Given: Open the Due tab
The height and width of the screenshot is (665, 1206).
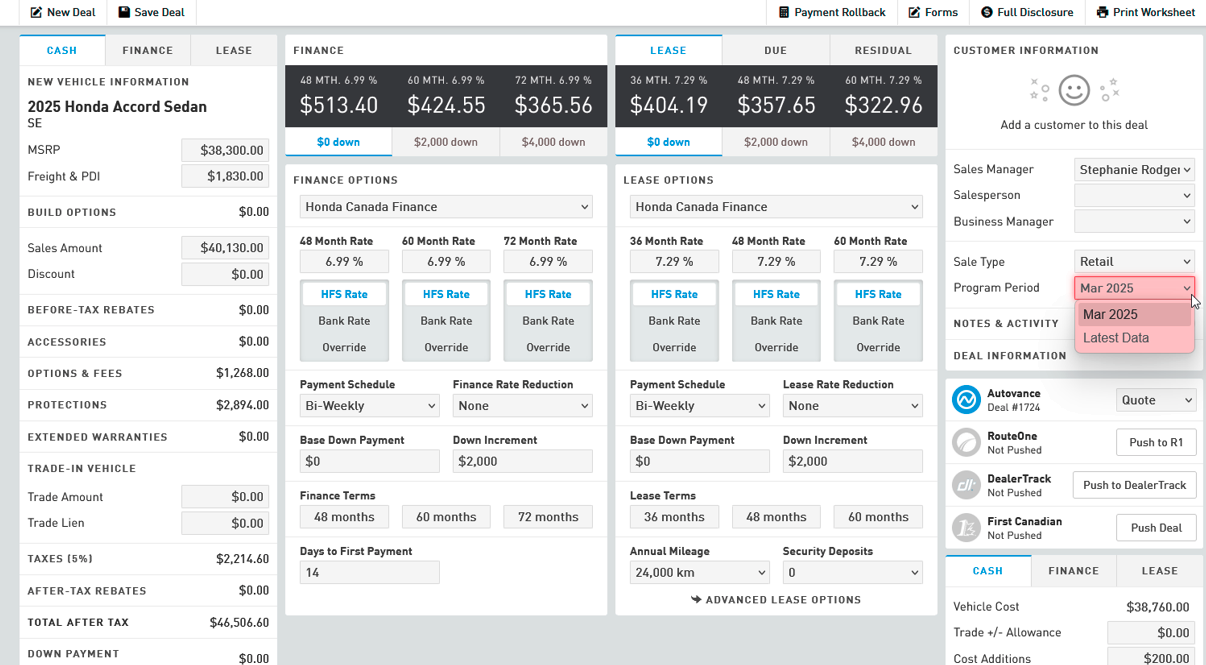Looking at the screenshot, I should coord(776,50).
